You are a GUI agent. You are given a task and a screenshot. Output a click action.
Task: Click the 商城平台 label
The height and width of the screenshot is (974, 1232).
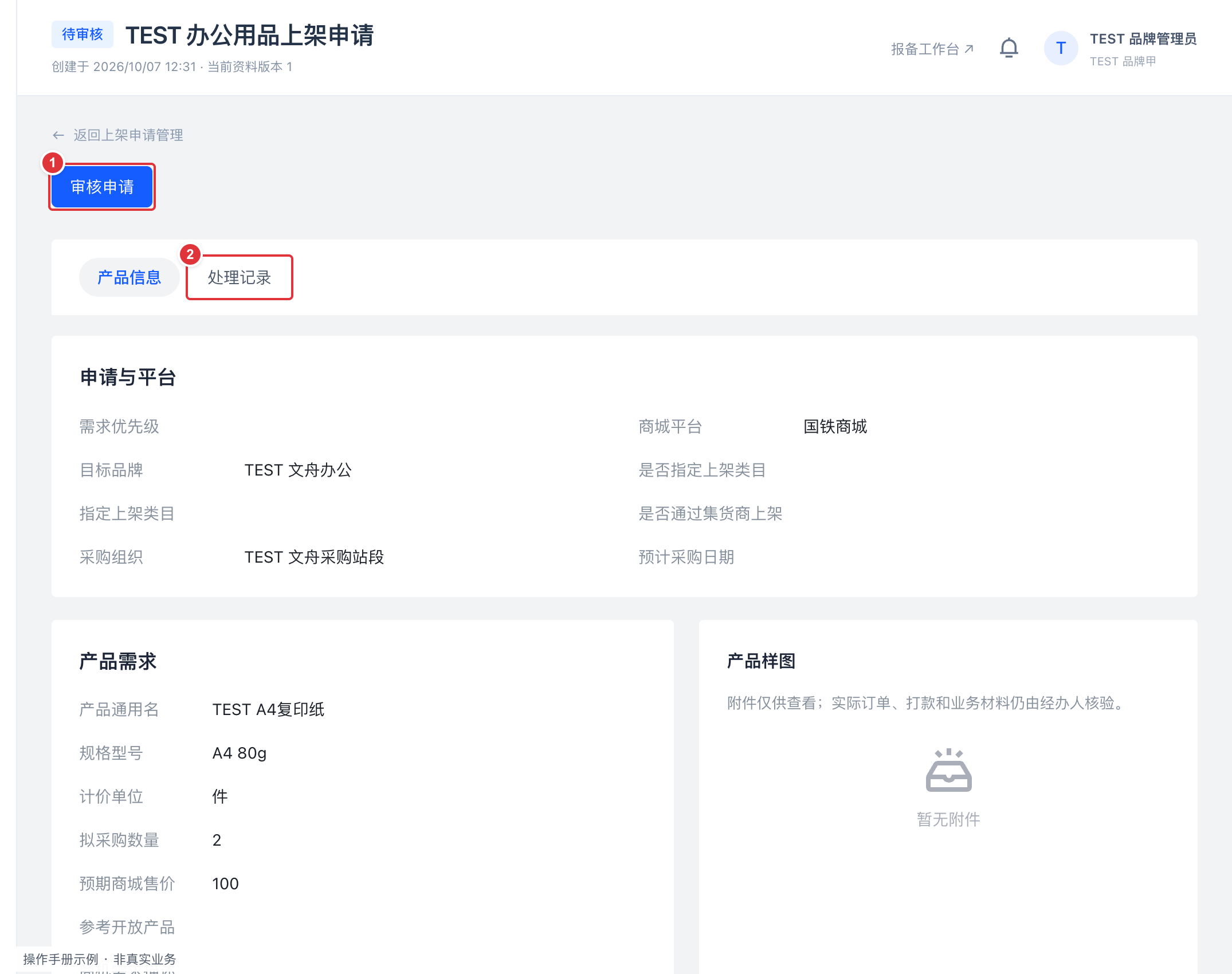[x=670, y=427]
